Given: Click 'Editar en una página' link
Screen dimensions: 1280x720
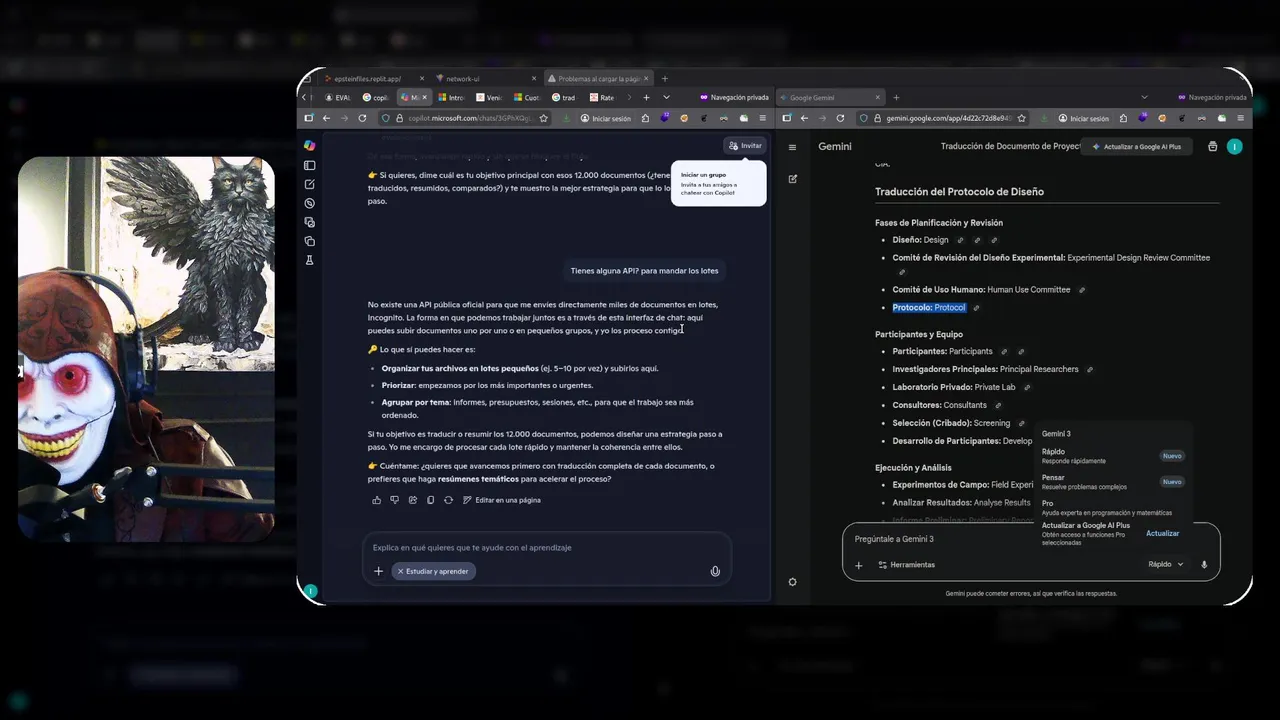Looking at the screenshot, I should (x=502, y=500).
